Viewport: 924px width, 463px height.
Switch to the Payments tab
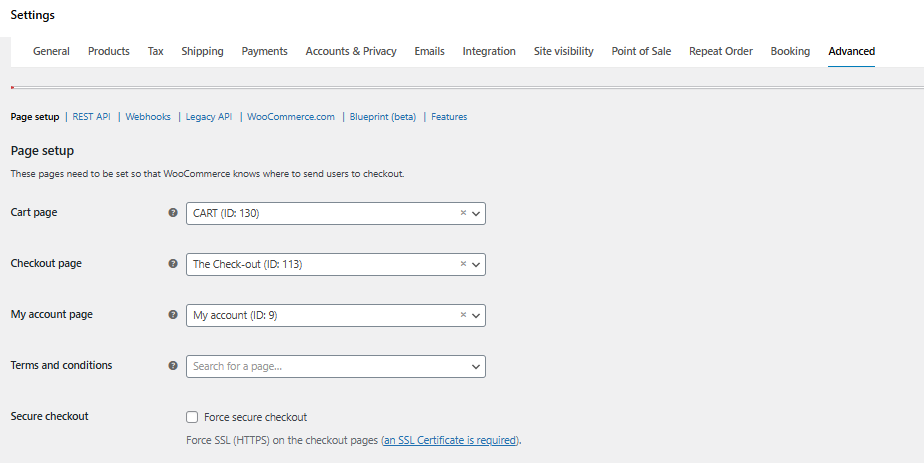[265, 51]
